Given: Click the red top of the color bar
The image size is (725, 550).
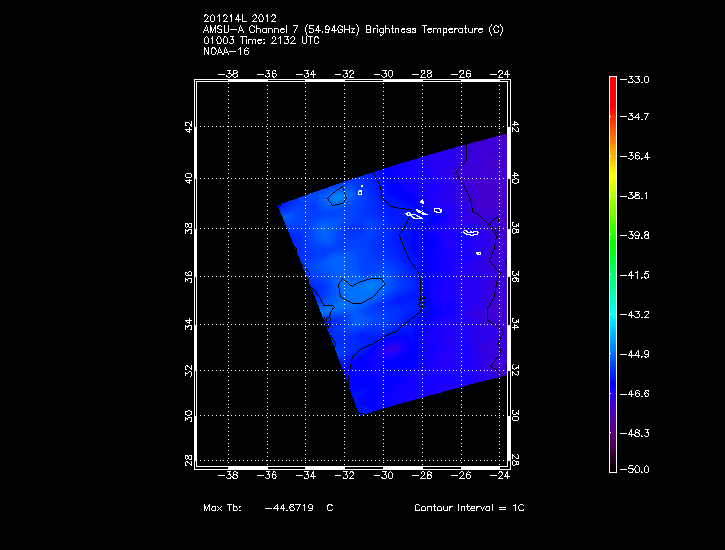Looking at the screenshot, I should click(612, 82).
